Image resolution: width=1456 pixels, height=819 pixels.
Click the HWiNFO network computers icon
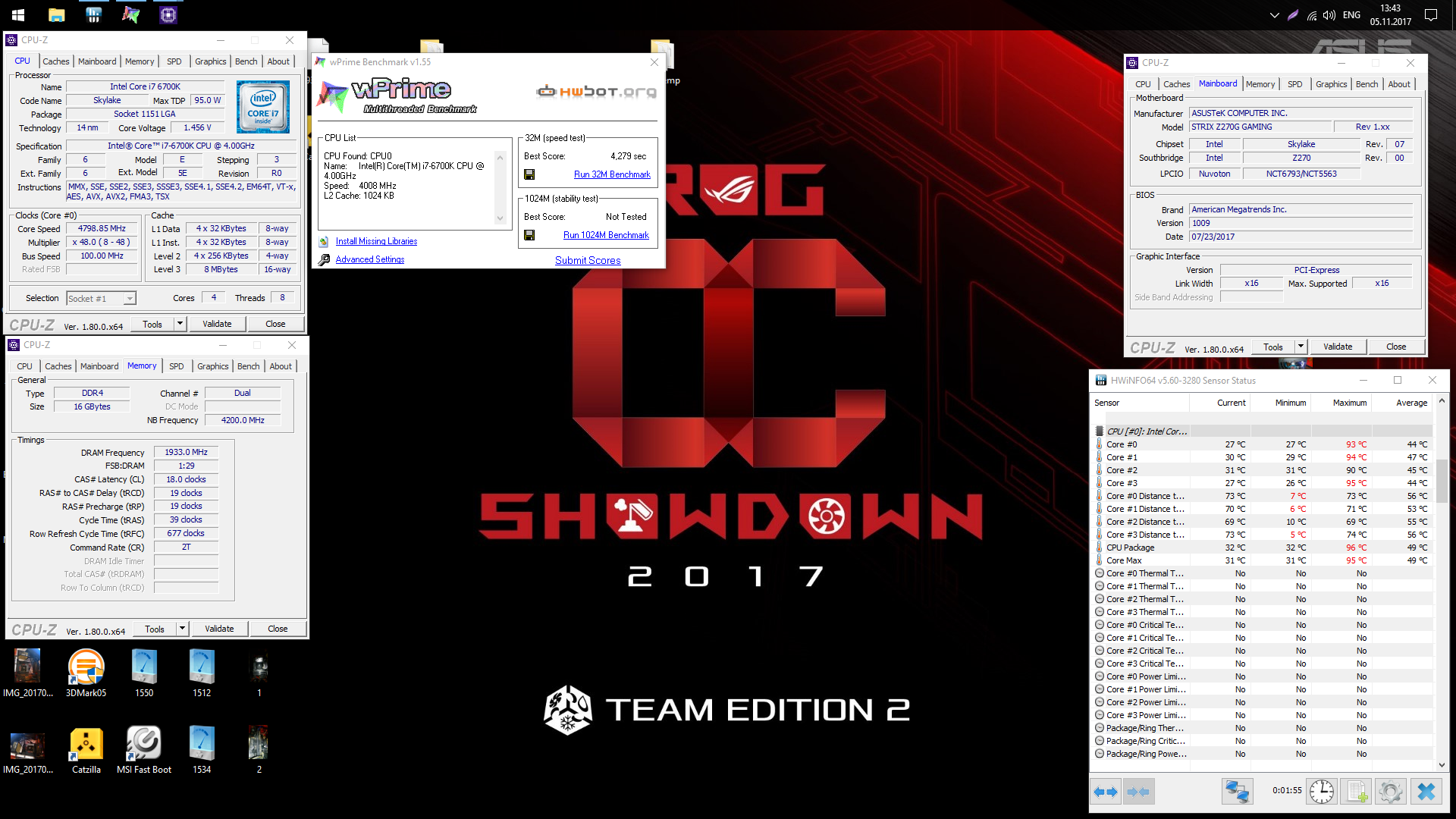click(x=1237, y=792)
